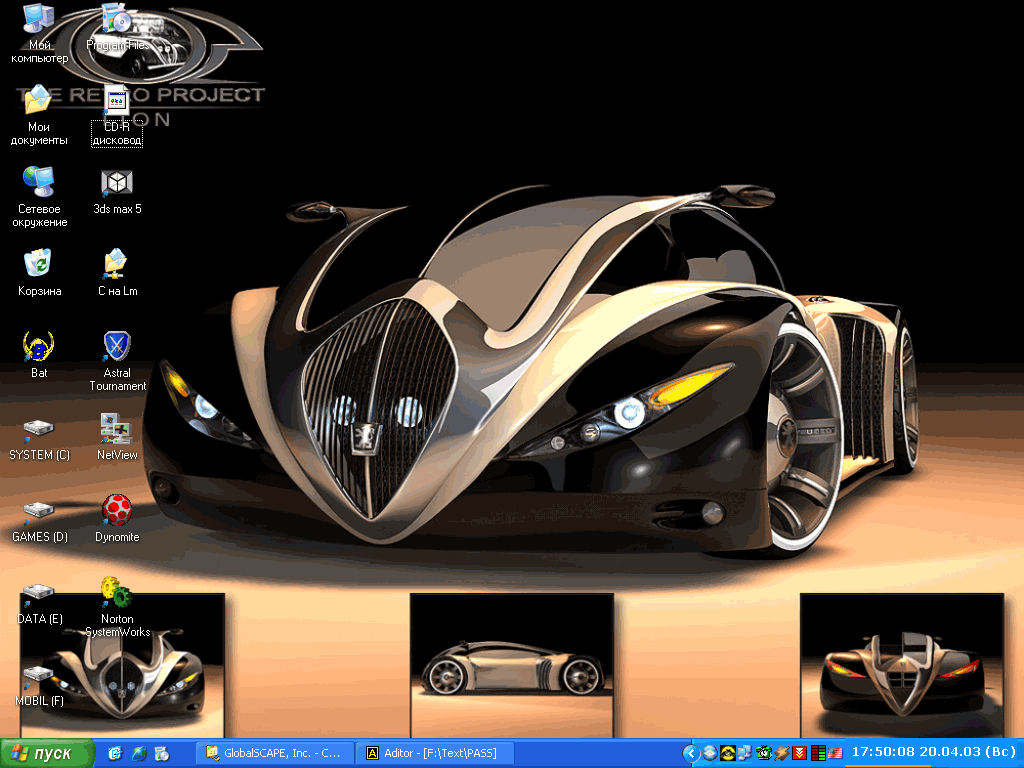
Task: Open the orange lightning bolt tray icon
Action: tap(782, 754)
